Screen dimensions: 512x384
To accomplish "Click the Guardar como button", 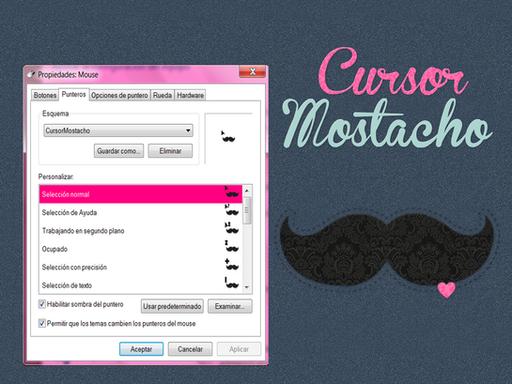I will coord(119,151).
